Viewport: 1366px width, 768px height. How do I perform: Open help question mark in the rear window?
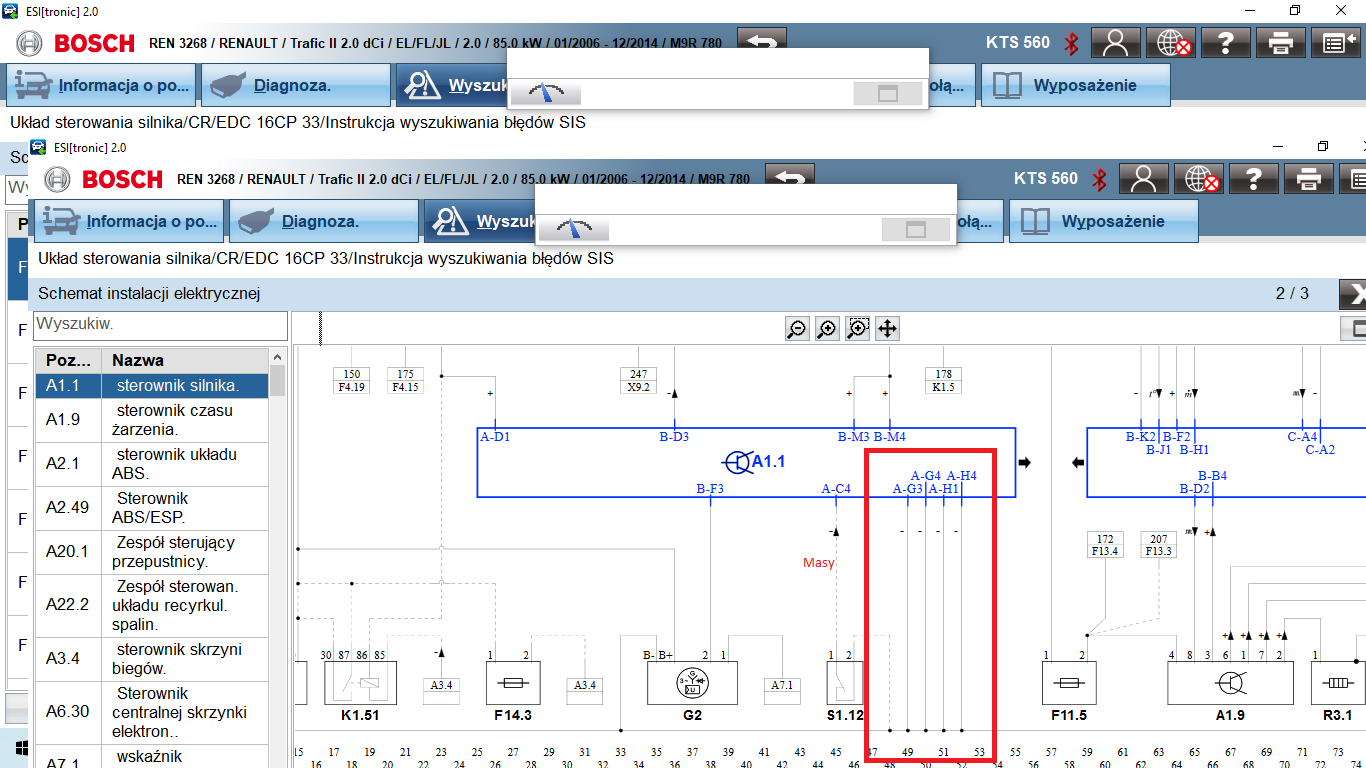coord(1226,43)
